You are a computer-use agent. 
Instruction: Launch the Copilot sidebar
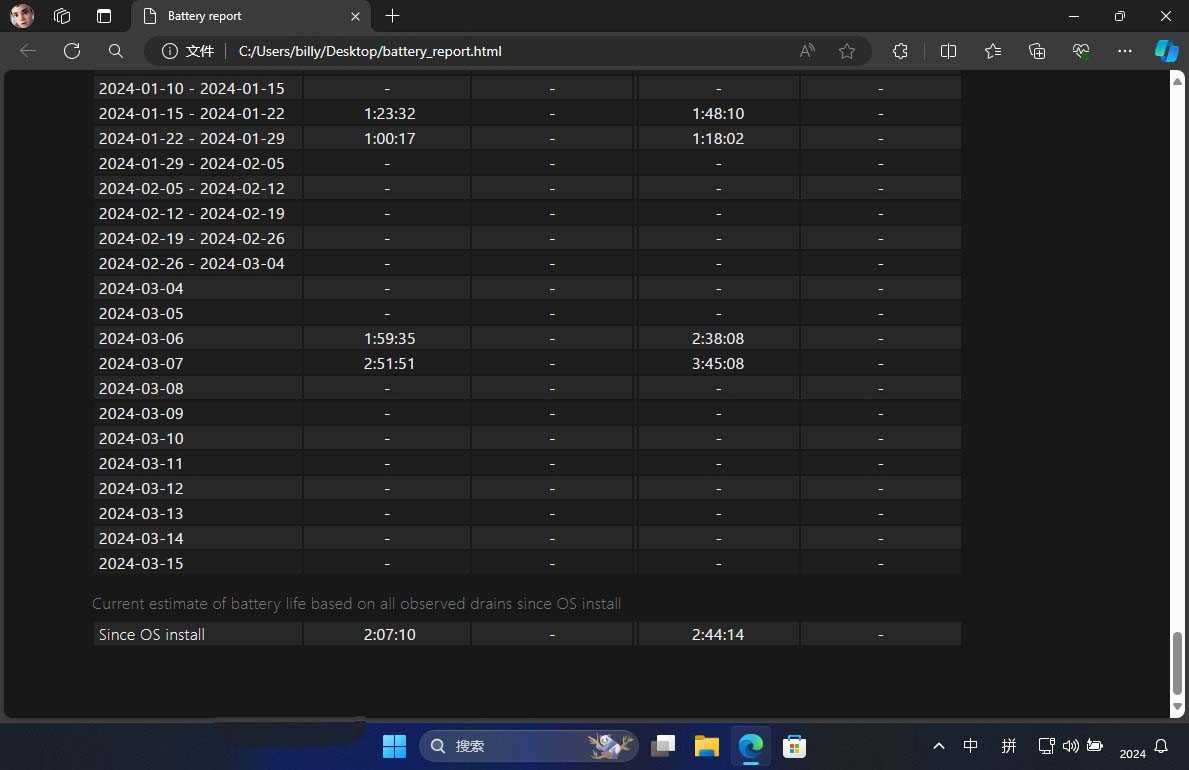pyautogui.click(x=1166, y=51)
